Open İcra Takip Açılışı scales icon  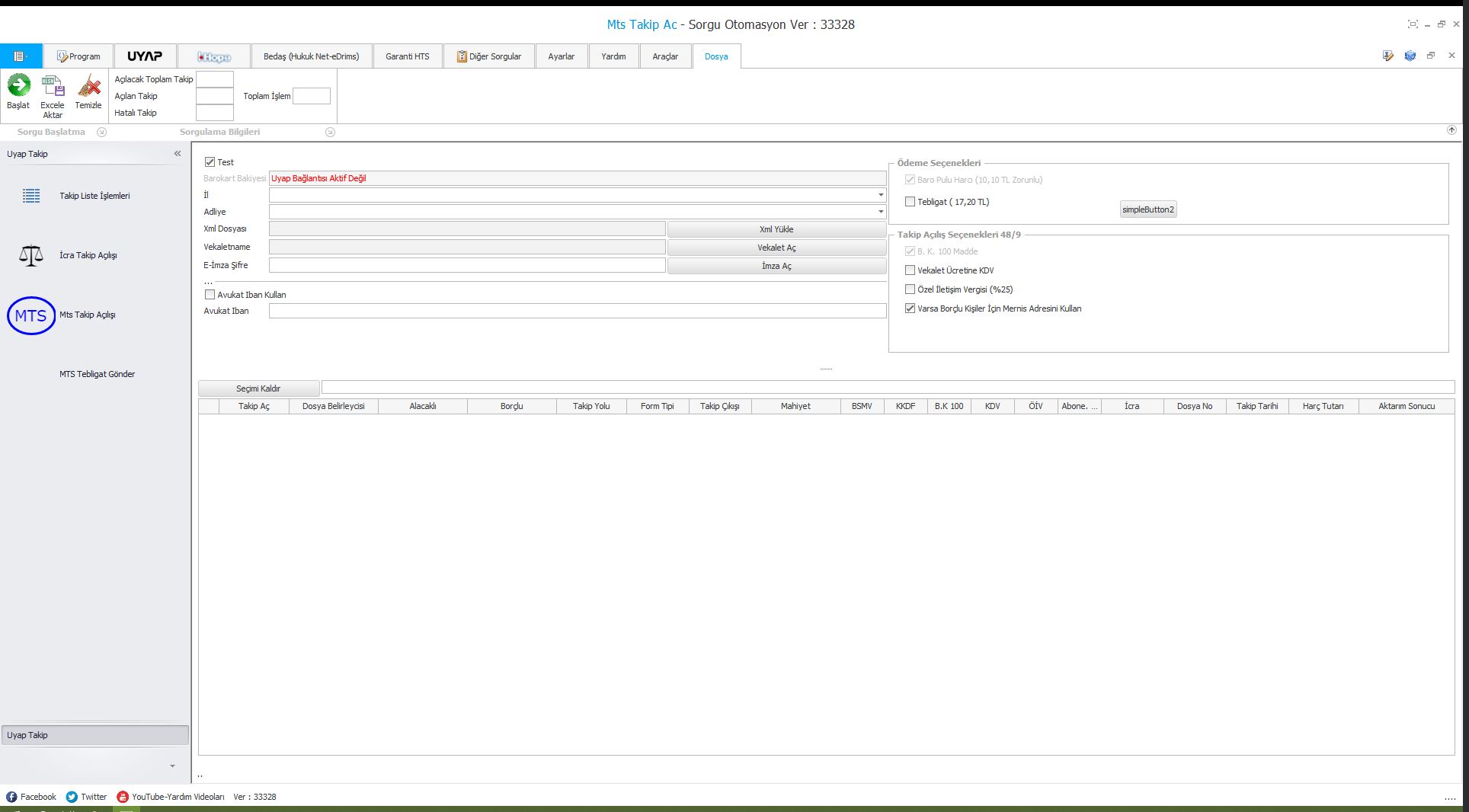pyautogui.click(x=31, y=255)
